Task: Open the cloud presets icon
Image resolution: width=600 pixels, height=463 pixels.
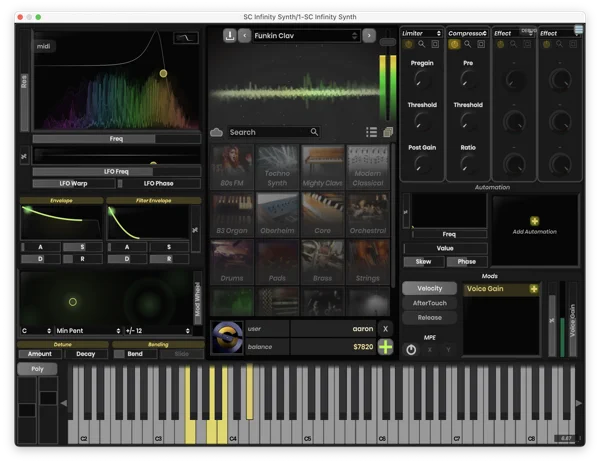Action: pos(217,132)
